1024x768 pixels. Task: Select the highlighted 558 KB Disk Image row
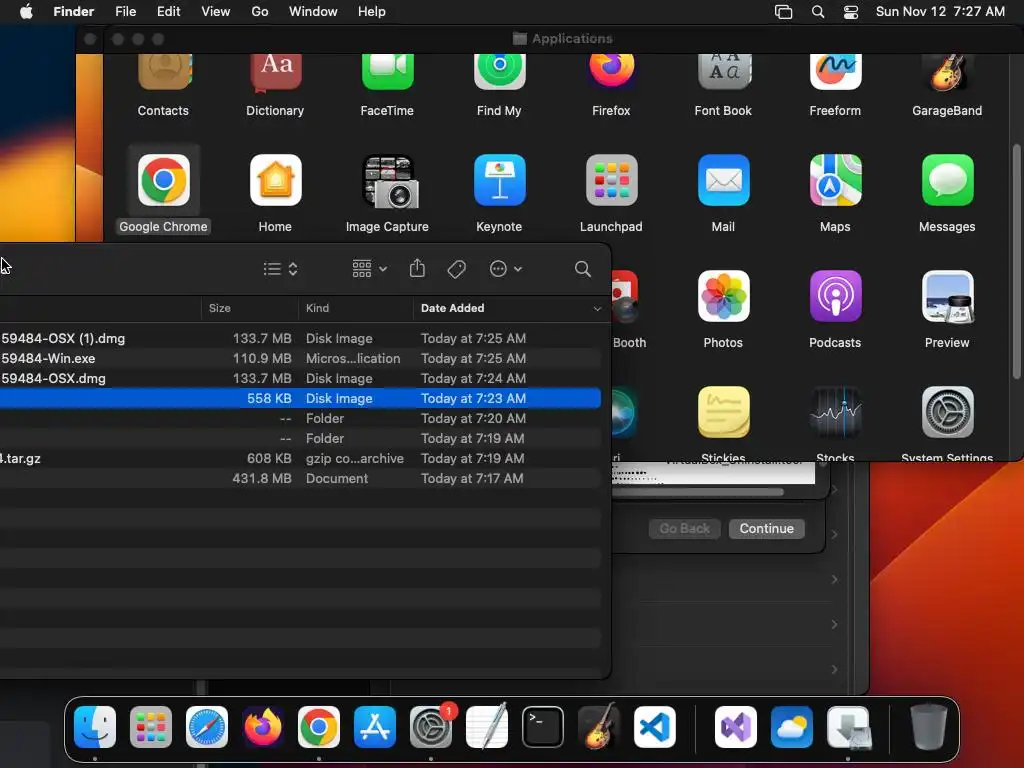click(299, 398)
